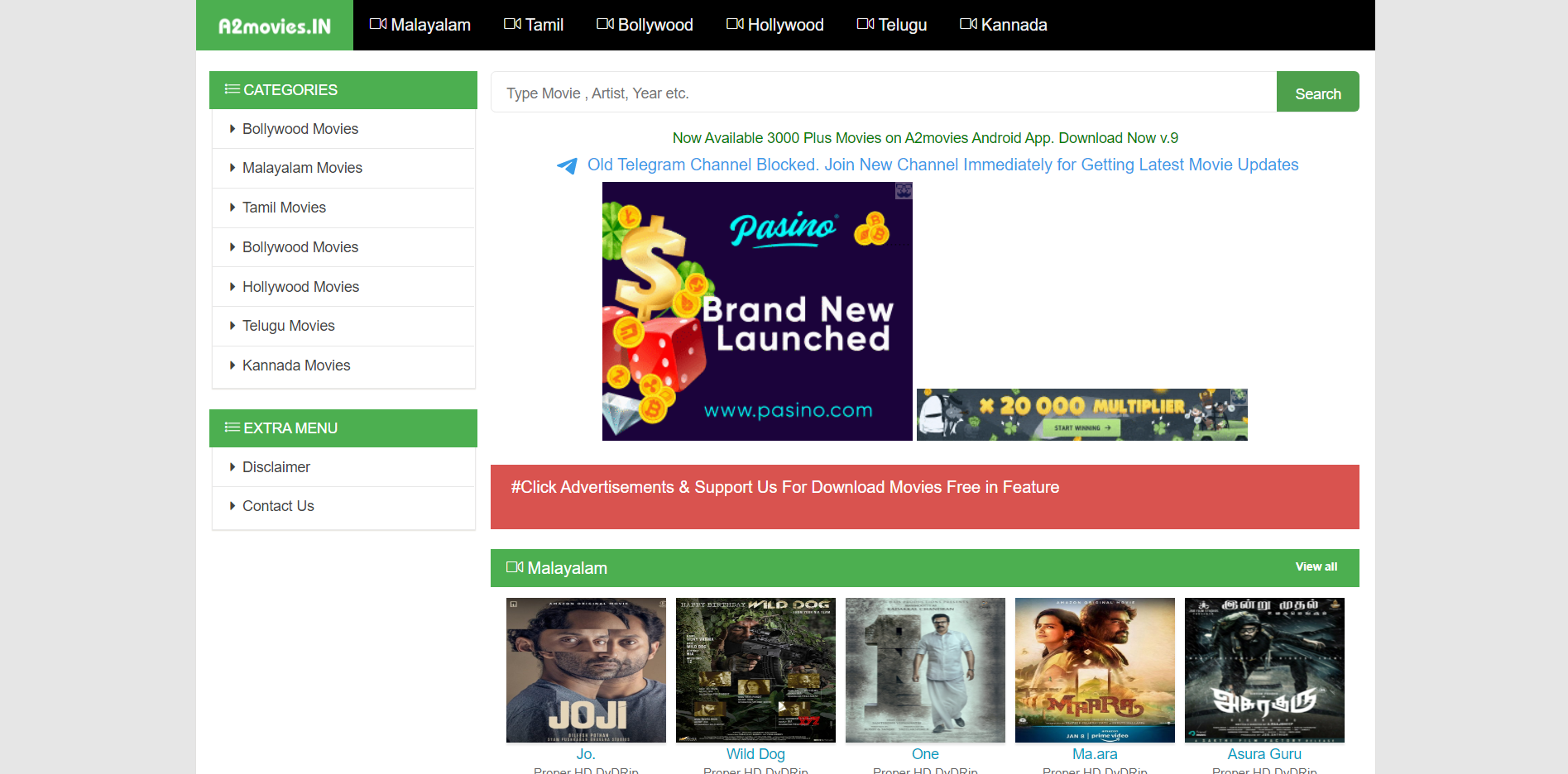This screenshot has height=774, width=1568.
Task: Click the Telegram paper plane icon
Action: tap(567, 165)
